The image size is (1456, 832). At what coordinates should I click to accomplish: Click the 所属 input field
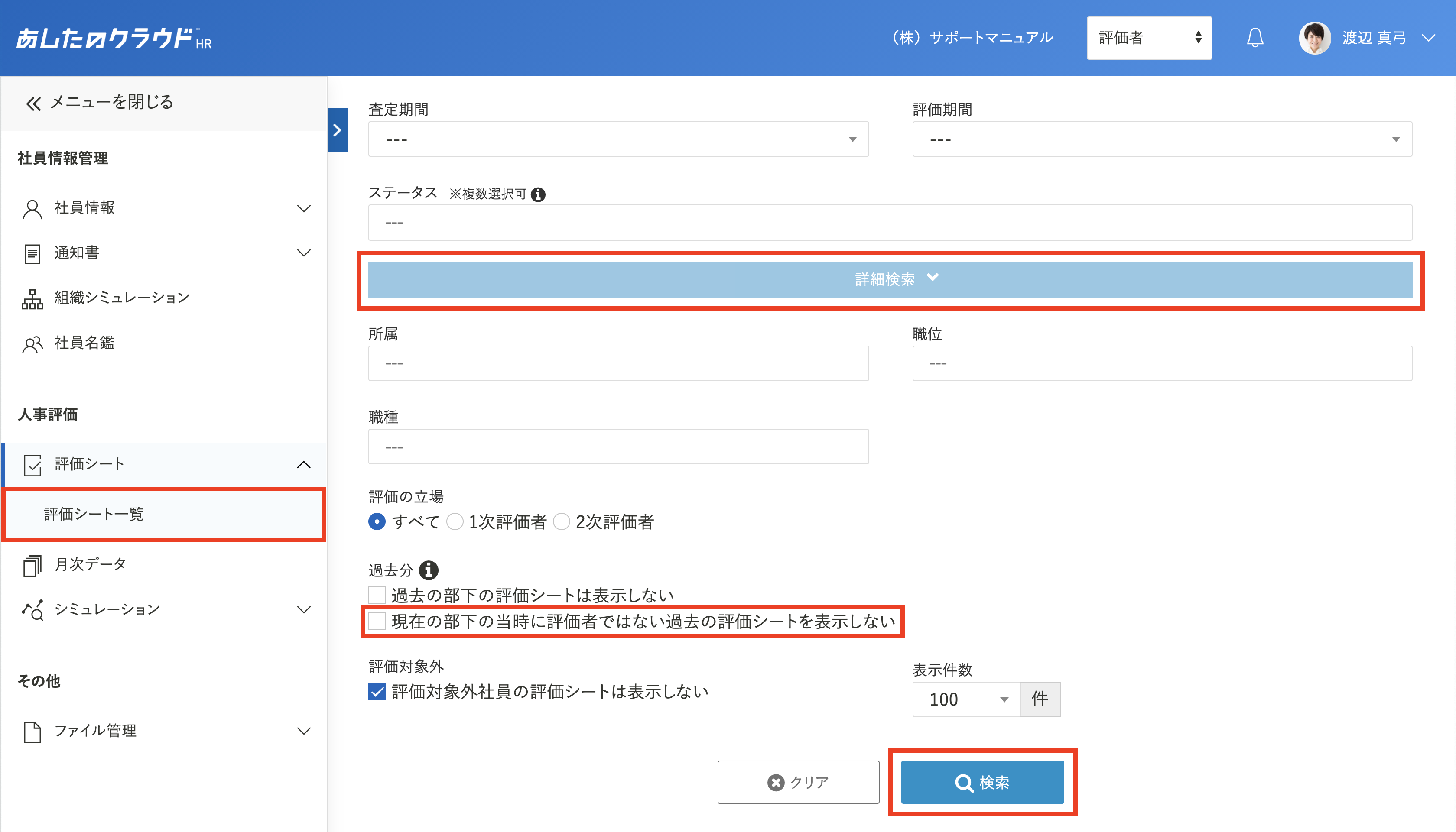[618, 363]
